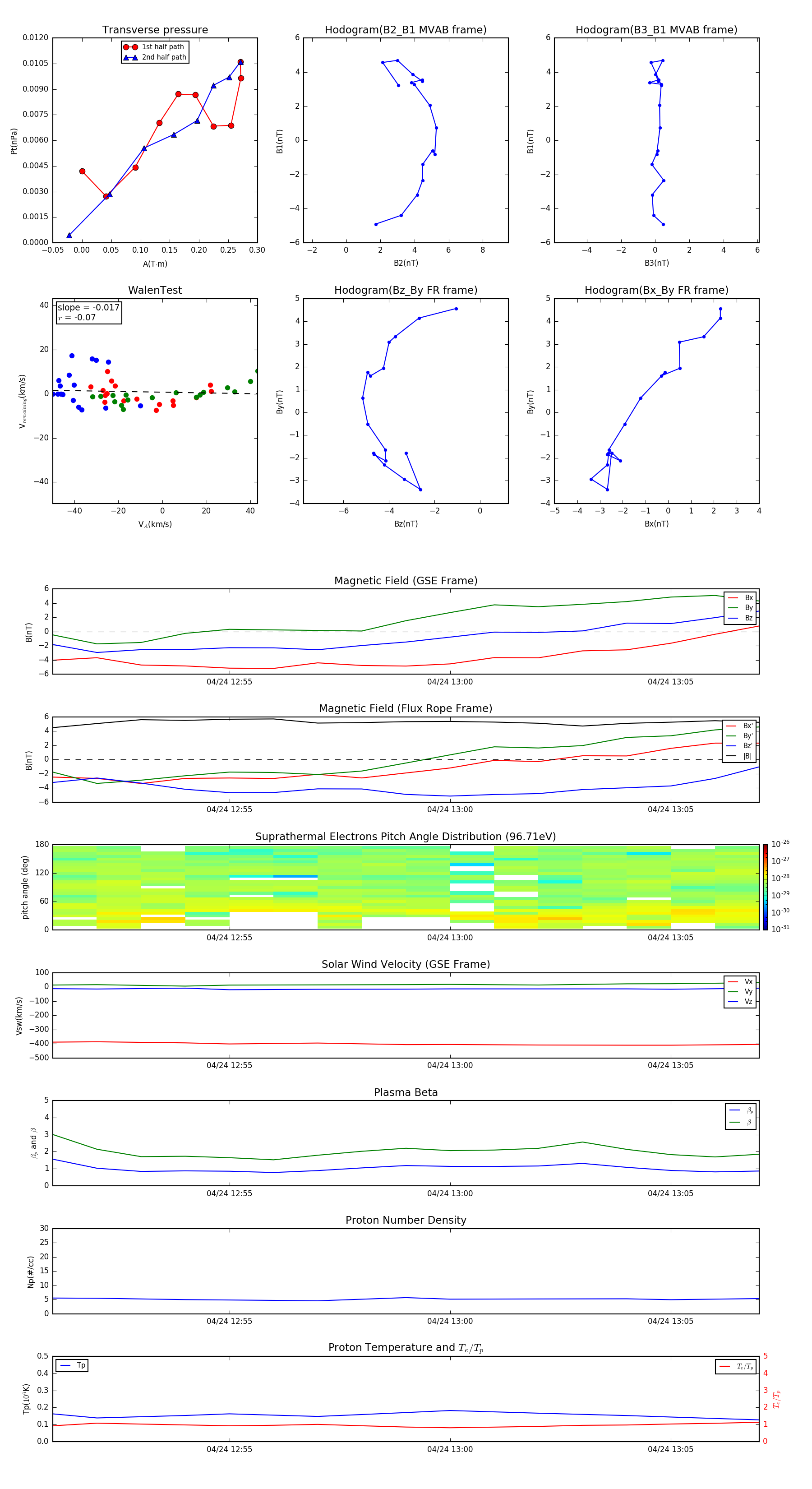Select the By' legend entry

(x=740, y=736)
